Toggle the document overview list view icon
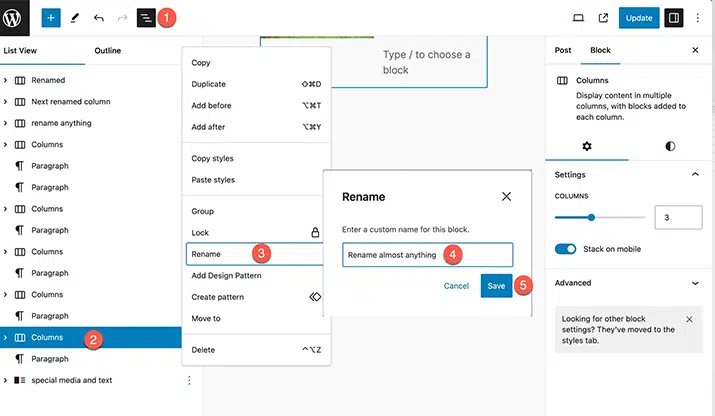 [146, 18]
